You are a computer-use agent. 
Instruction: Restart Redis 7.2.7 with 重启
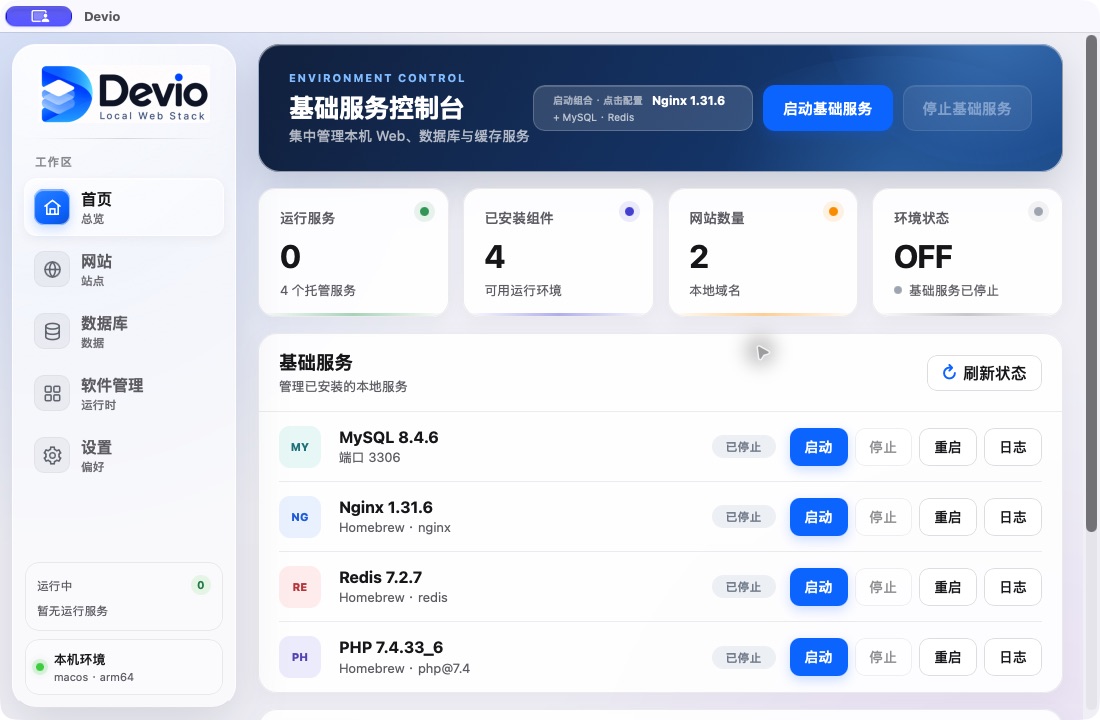(948, 587)
